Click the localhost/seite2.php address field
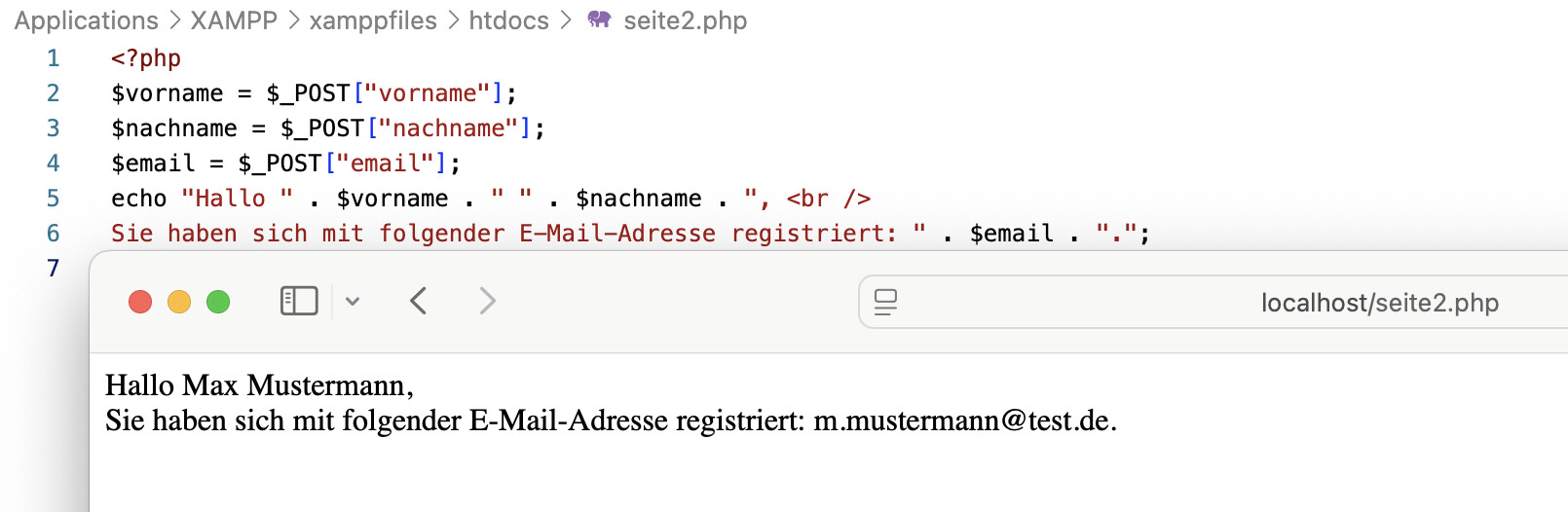 point(1379,303)
